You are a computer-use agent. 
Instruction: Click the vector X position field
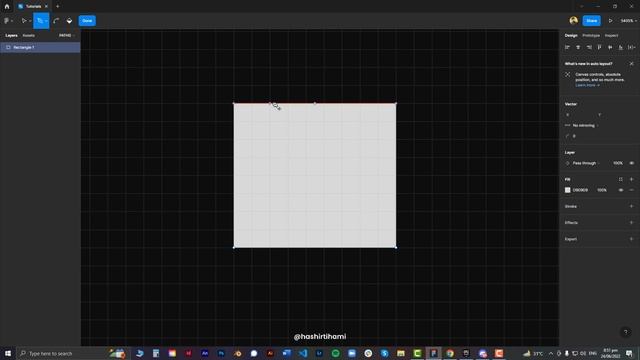579,115
